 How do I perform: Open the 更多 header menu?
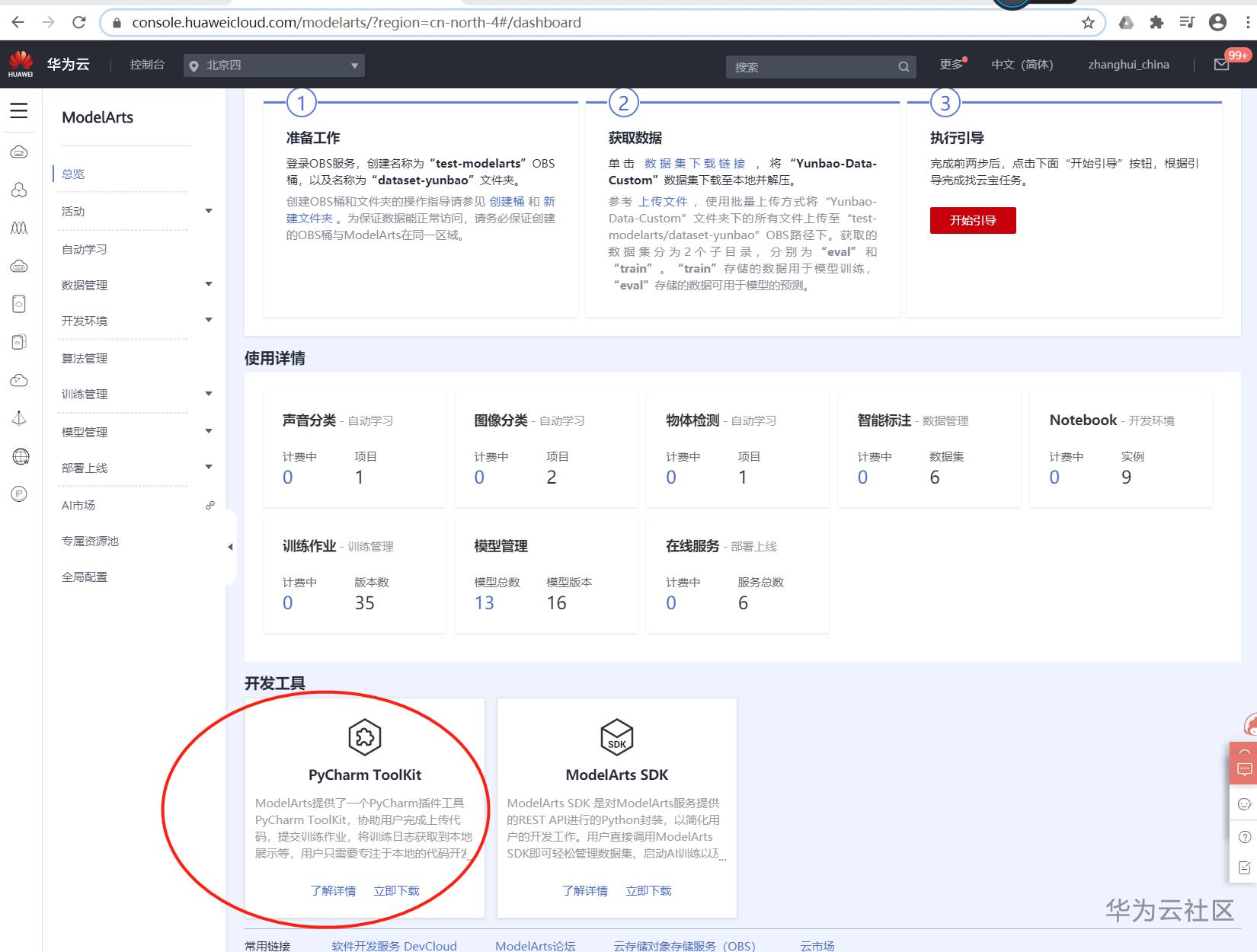point(952,65)
